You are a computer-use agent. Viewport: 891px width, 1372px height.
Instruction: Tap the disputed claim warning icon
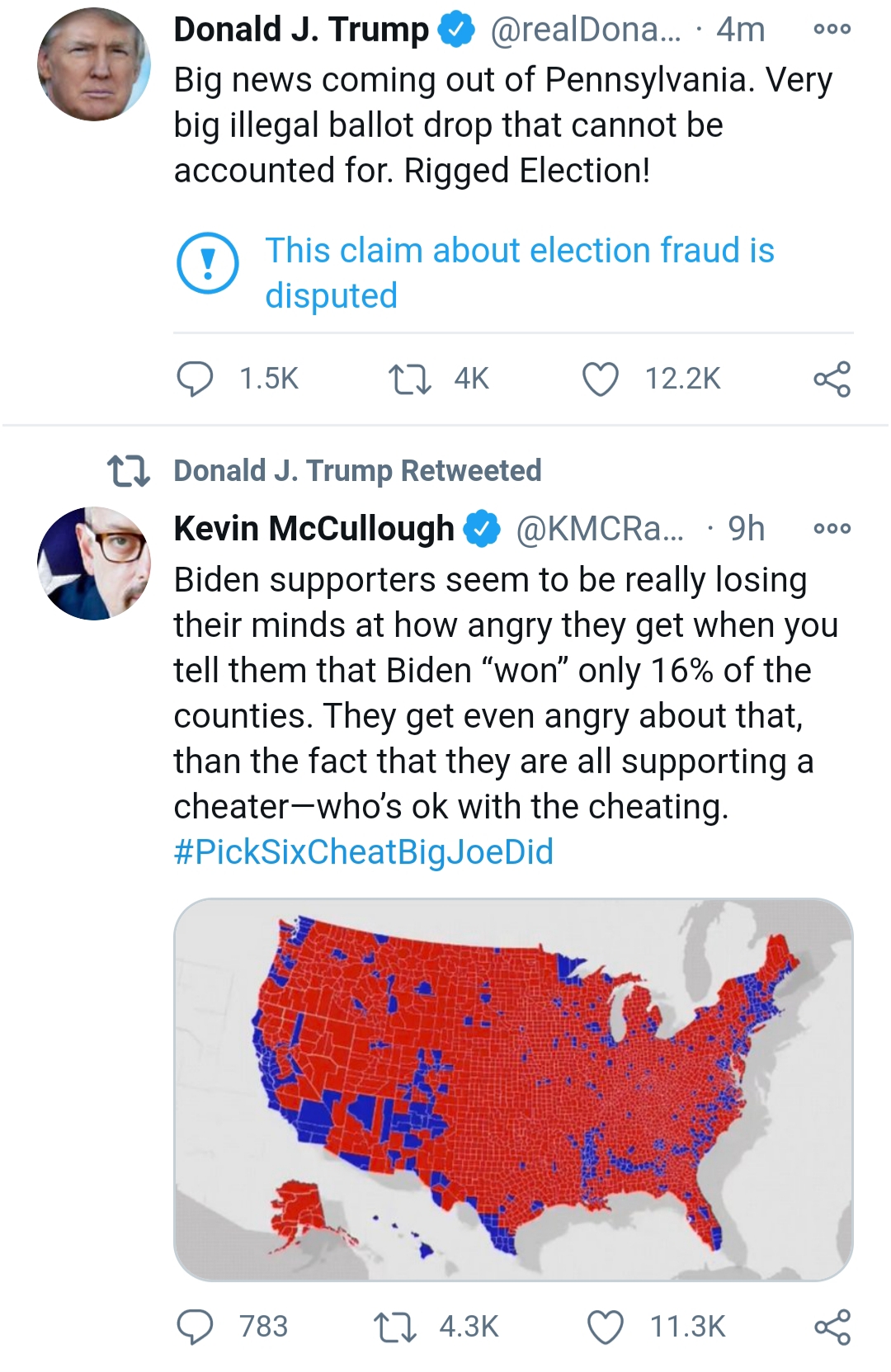pos(208,264)
